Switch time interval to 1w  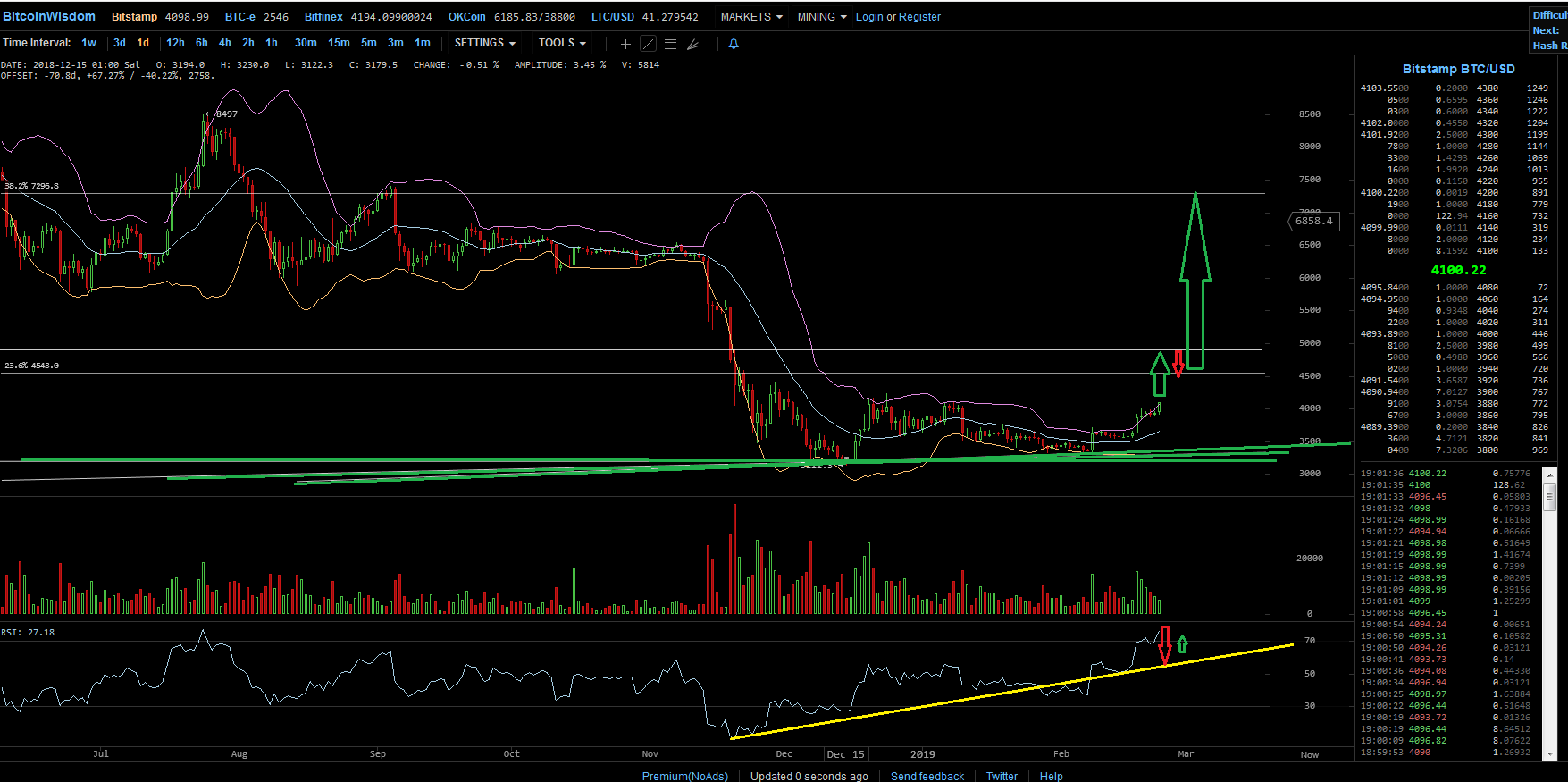[88, 43]
